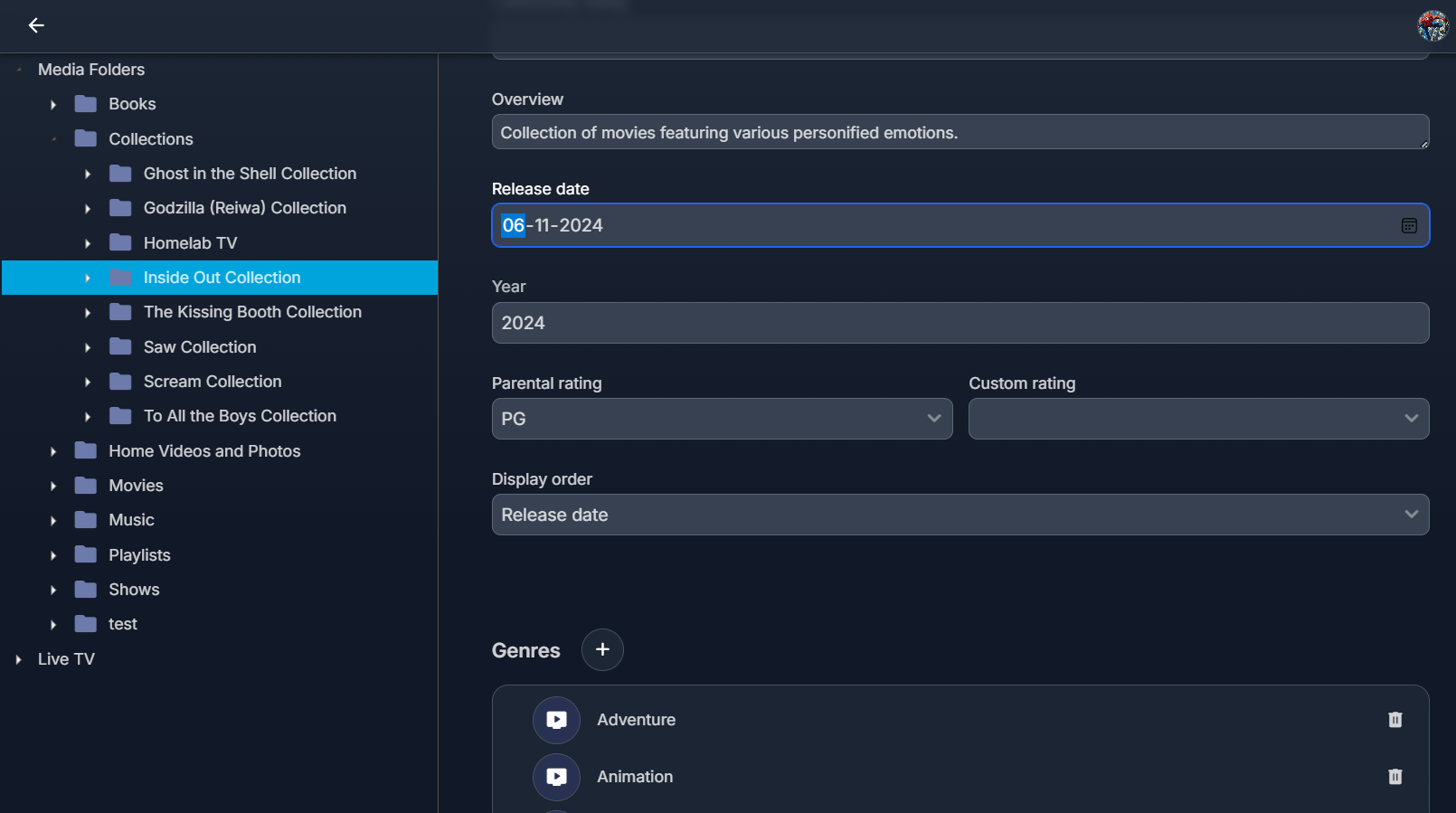Viewport: 1456px width, 813px height.
Task: Click the Overview text area
Action: 960,133
